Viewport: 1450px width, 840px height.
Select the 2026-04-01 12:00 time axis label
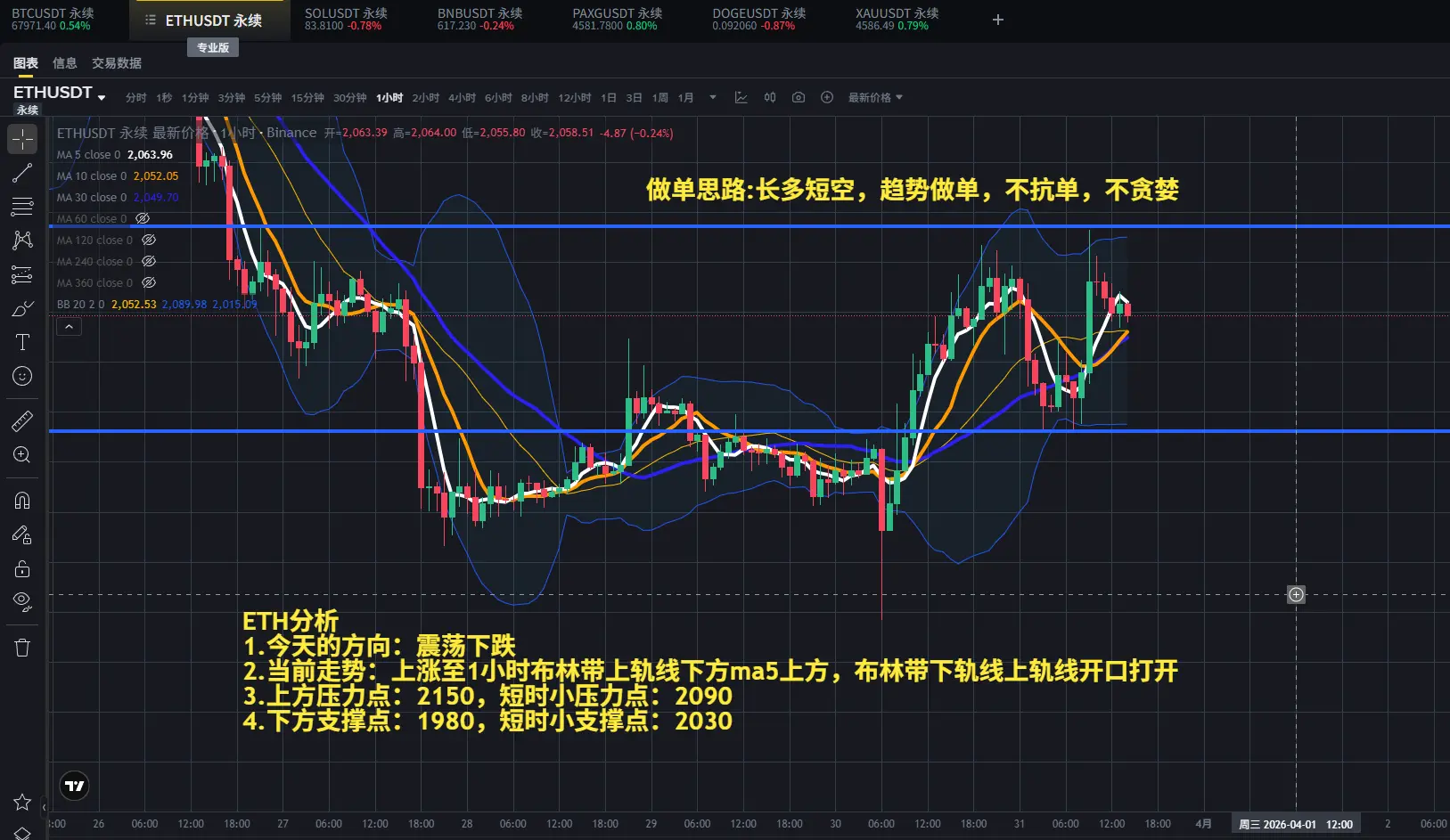pos(1296,824)
